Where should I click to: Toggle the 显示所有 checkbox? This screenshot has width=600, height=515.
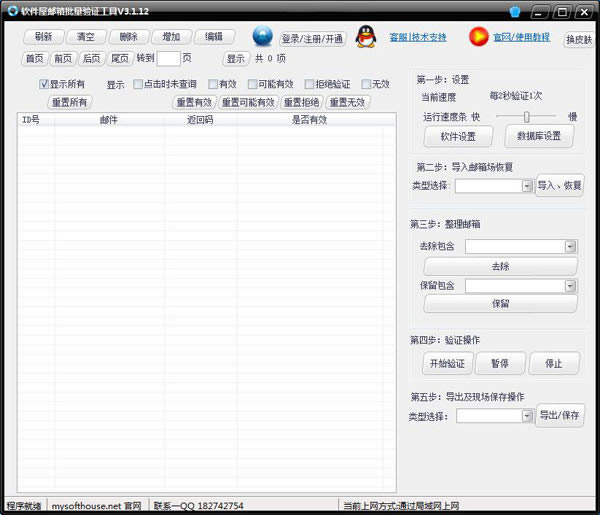[x=44, y=84]
